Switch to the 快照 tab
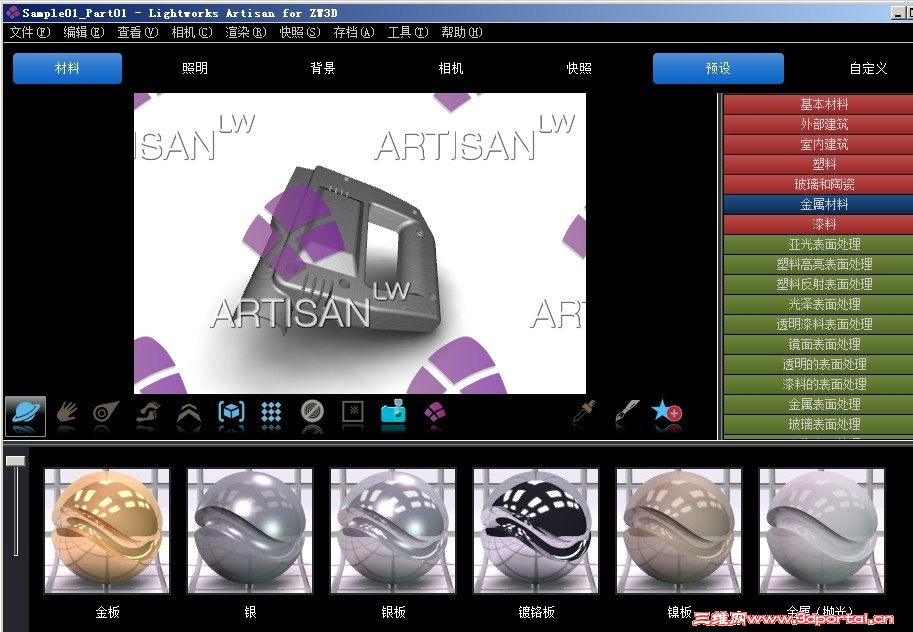Viewport: 913px width, 632px height. coord(579,68)
